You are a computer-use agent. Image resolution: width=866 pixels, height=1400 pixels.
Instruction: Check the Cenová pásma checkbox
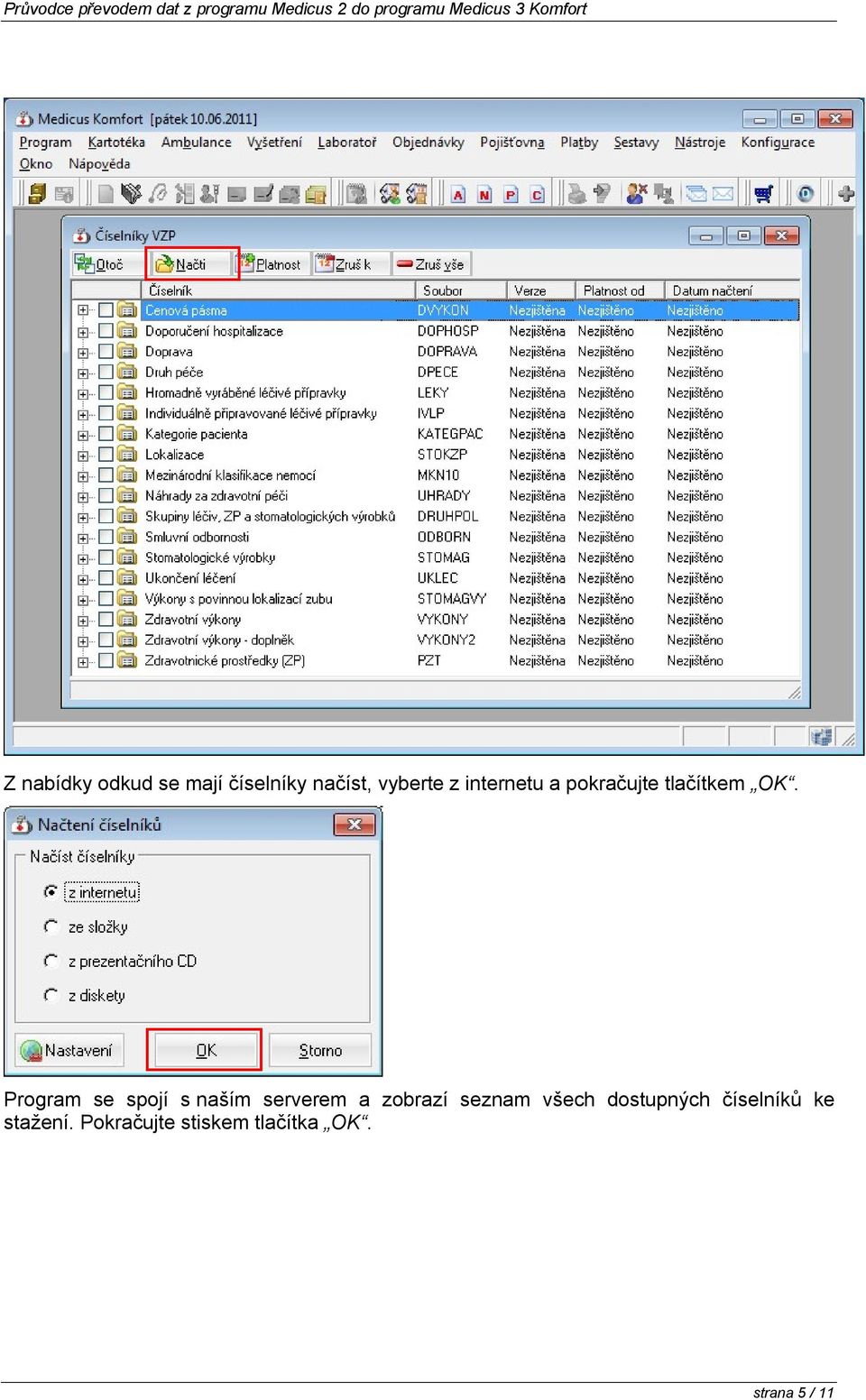click(106, 310)
